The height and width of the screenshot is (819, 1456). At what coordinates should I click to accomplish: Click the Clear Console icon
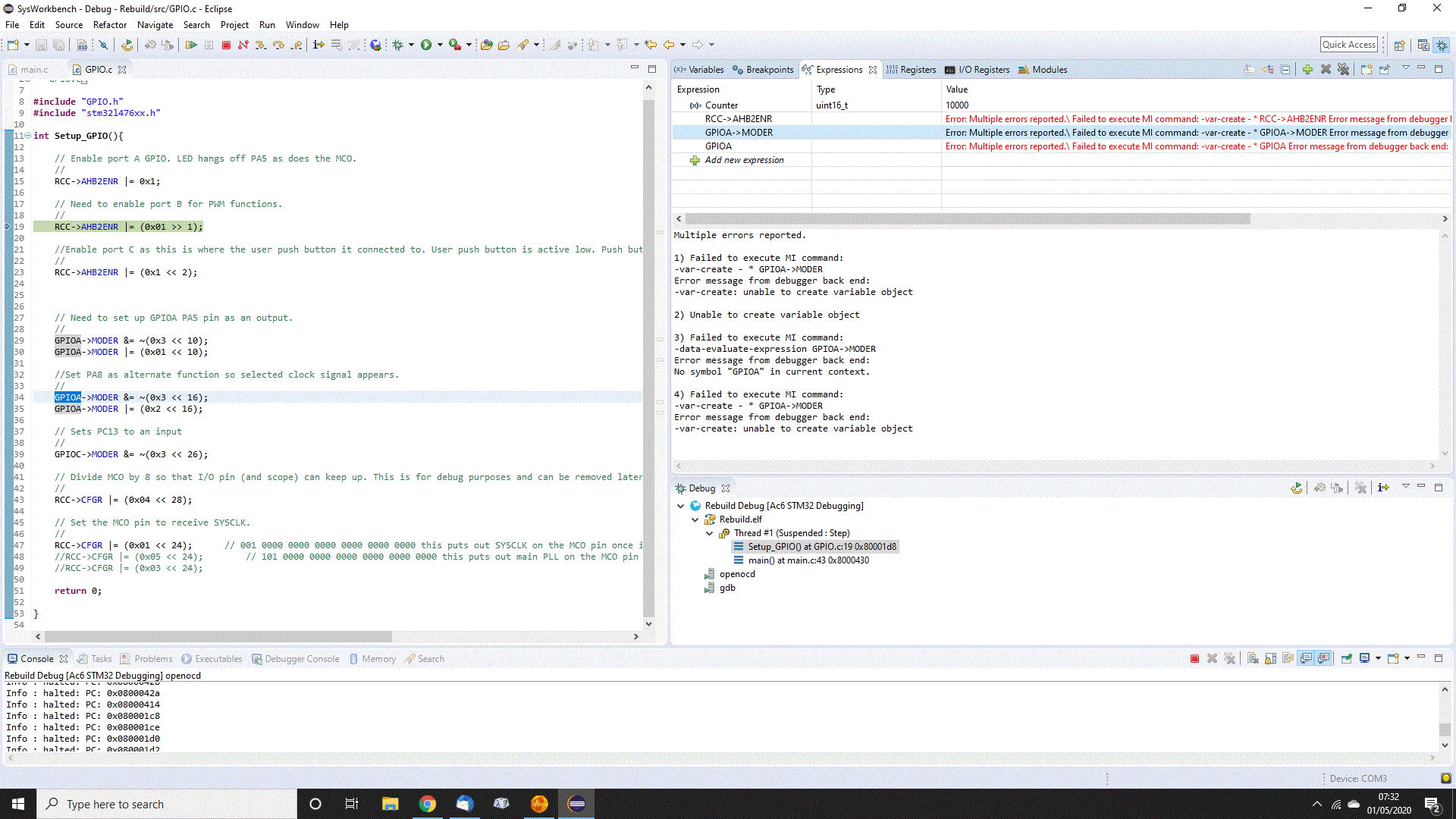[1253, 658]
